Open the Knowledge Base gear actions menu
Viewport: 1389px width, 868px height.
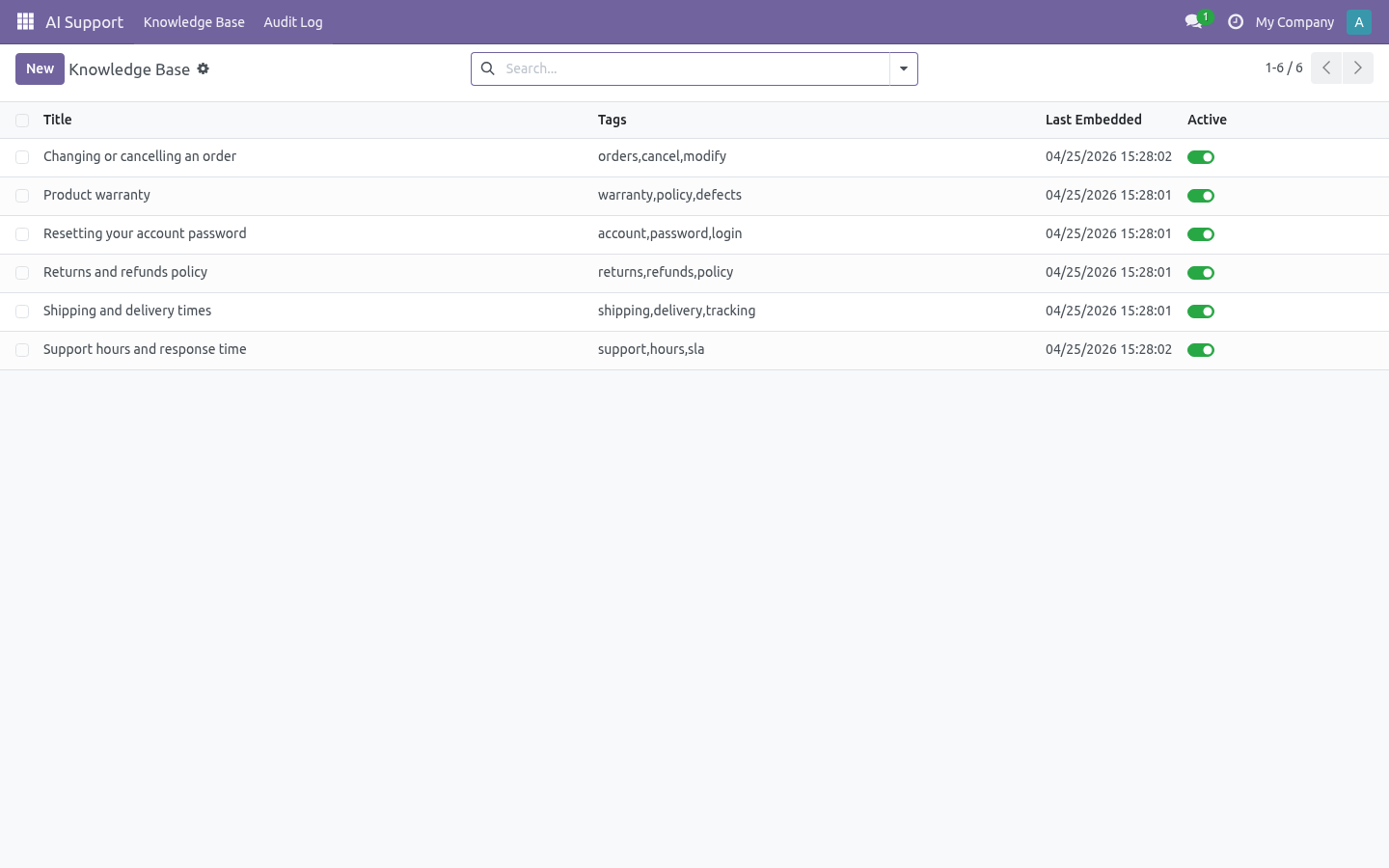[x=204, y=68]
